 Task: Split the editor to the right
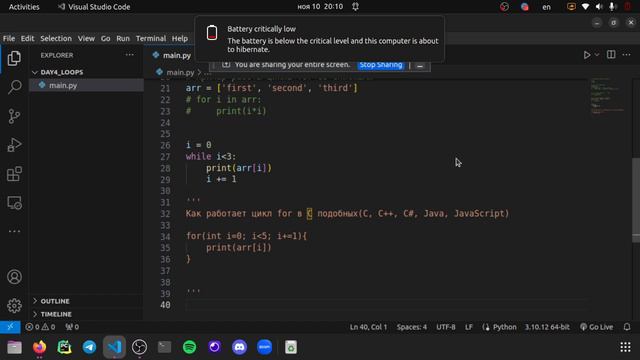pyautogui.click(x=611, y=55)
